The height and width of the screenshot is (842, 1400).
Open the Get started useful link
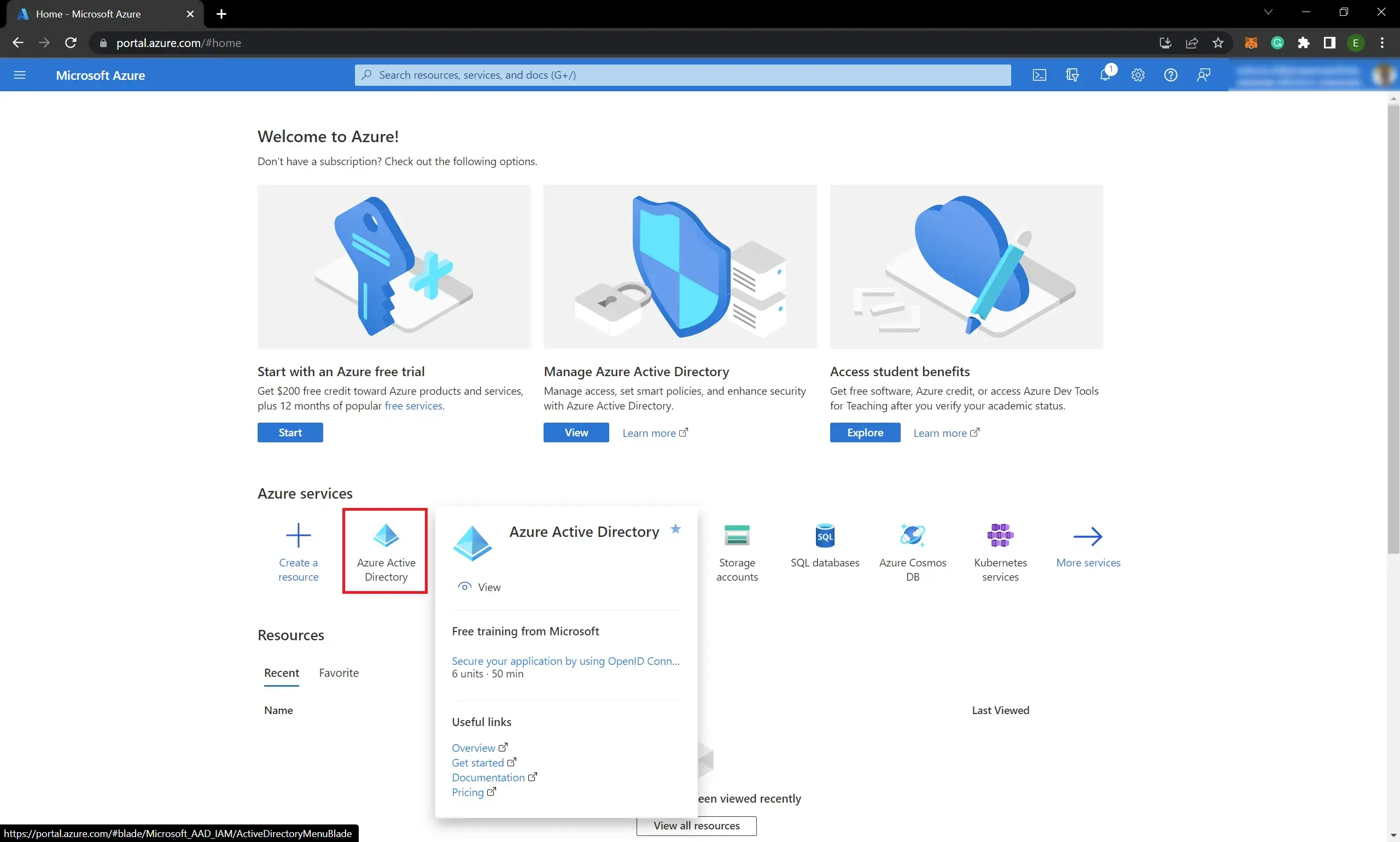pyautogui.click(x=484, y=763)
